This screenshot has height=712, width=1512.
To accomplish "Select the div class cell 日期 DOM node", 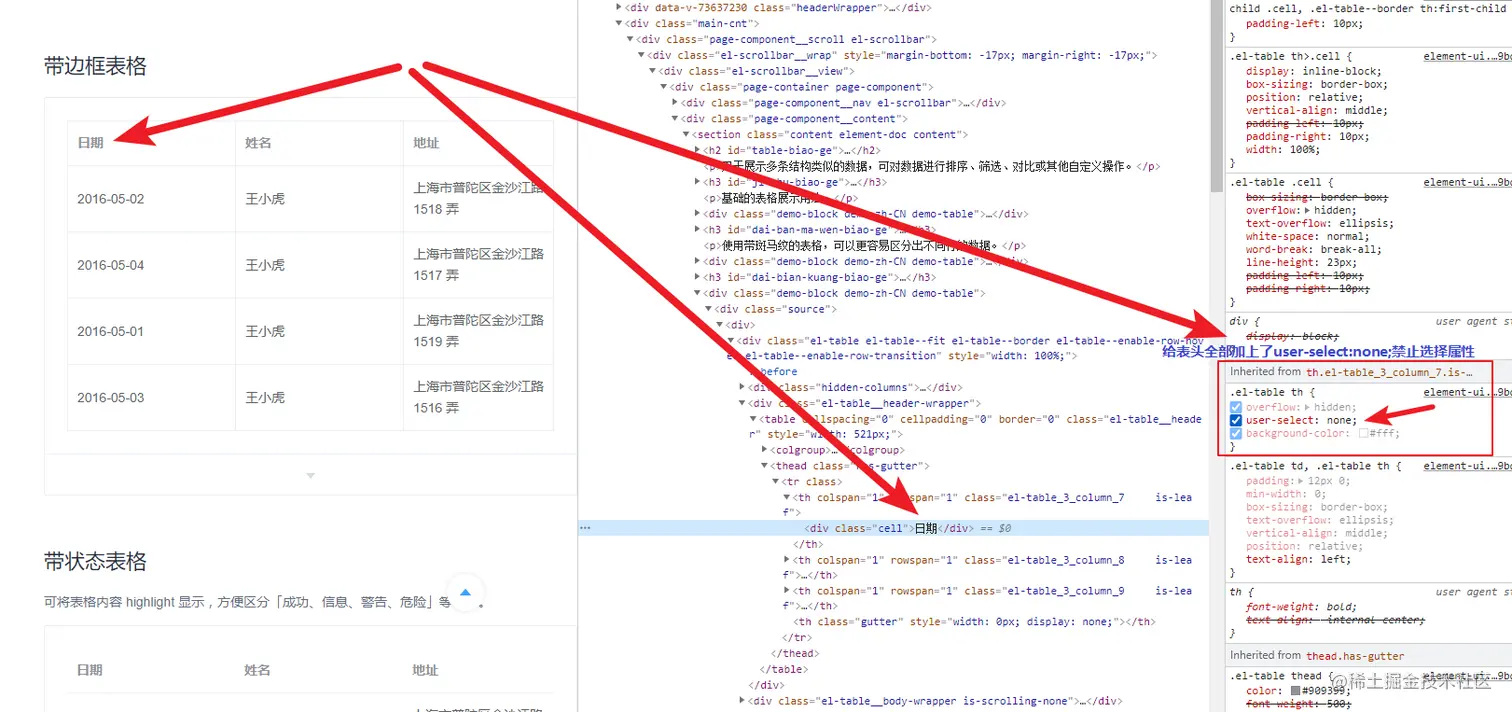I will 893,528.
